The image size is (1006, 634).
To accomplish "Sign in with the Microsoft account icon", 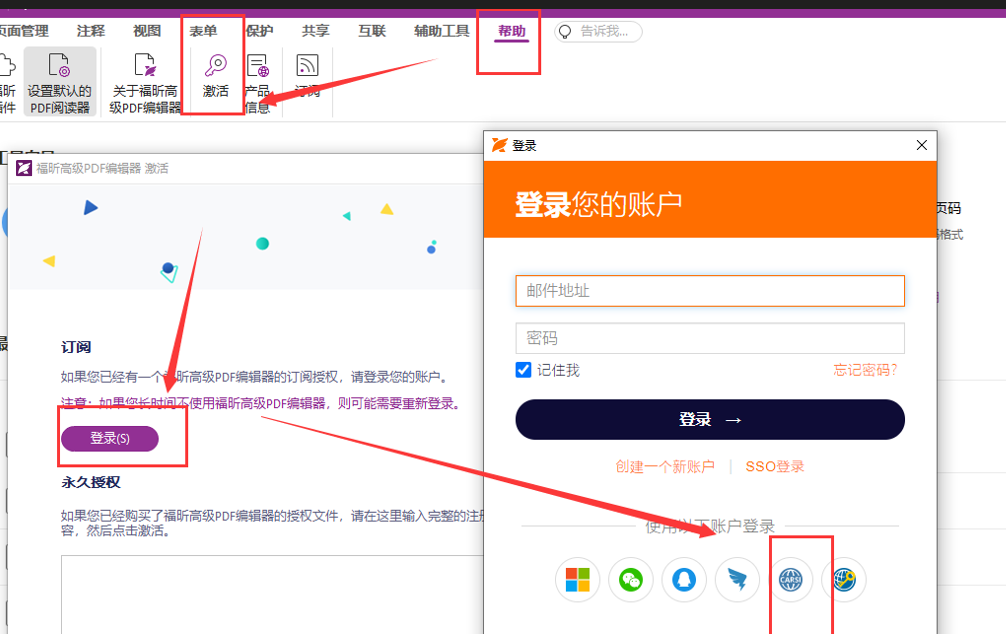I will click(x=577, y=580).
